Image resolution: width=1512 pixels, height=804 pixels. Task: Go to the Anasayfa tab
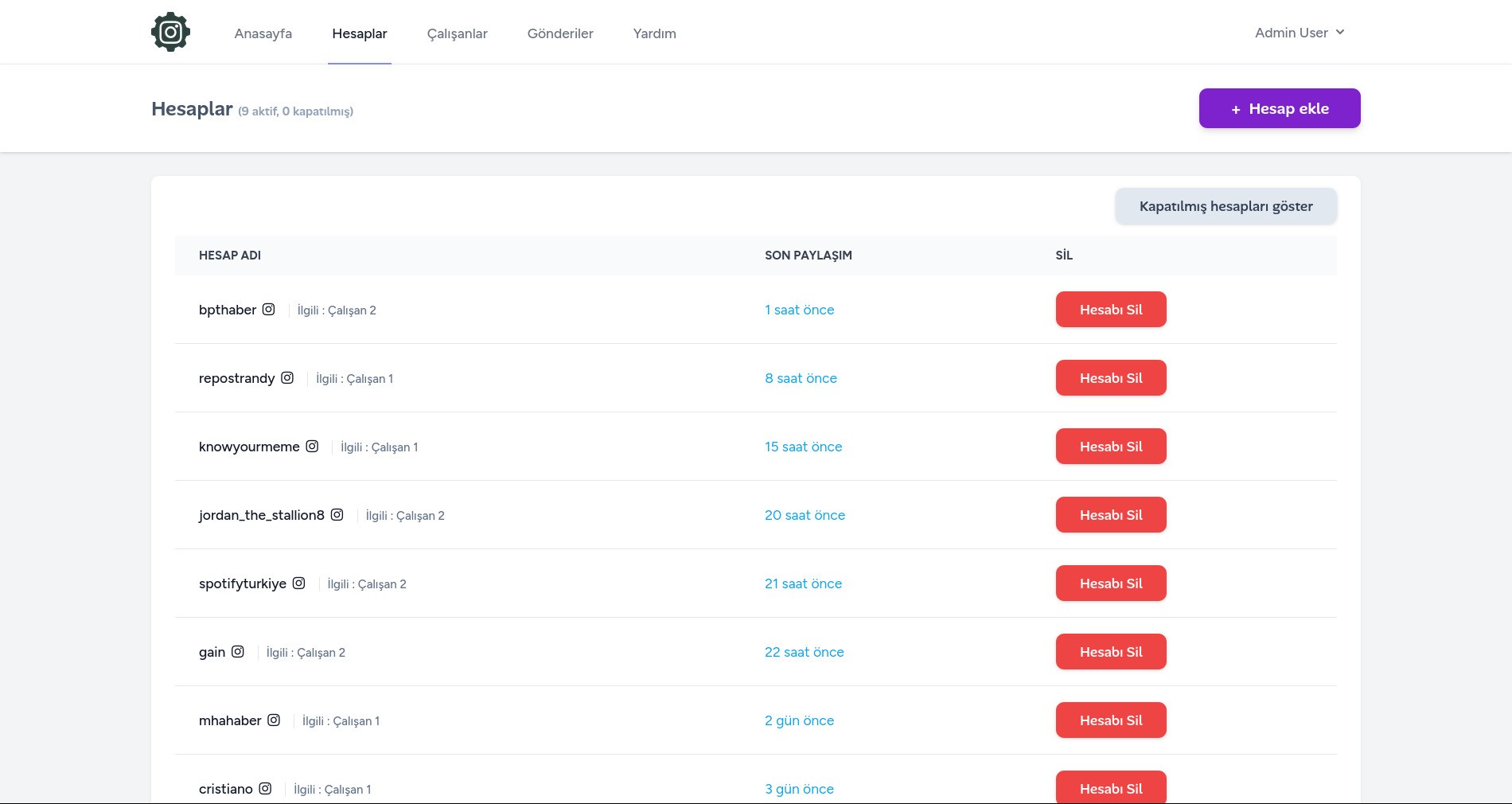point(263,33)
